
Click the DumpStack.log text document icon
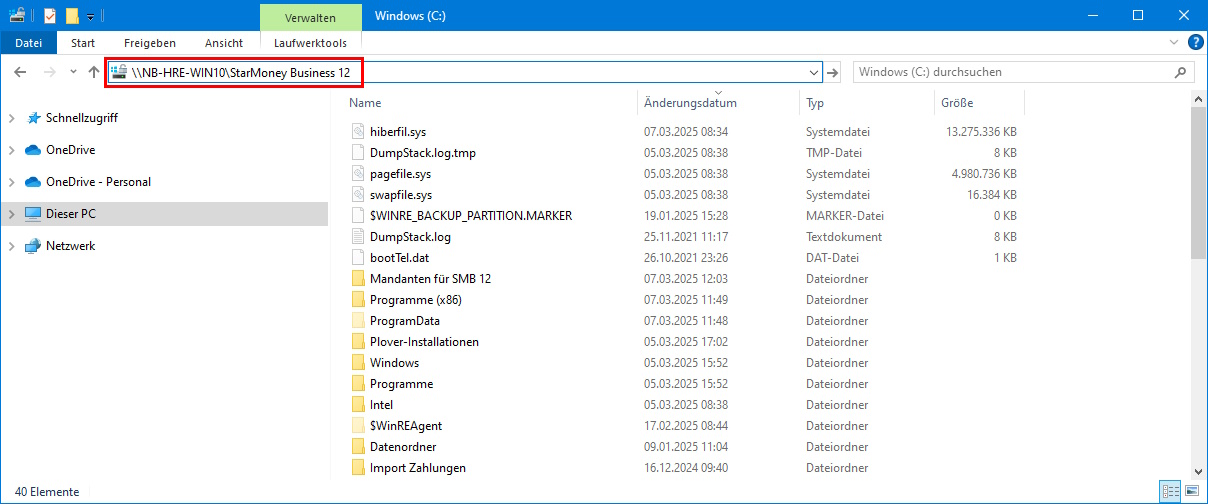coord(359,236)
